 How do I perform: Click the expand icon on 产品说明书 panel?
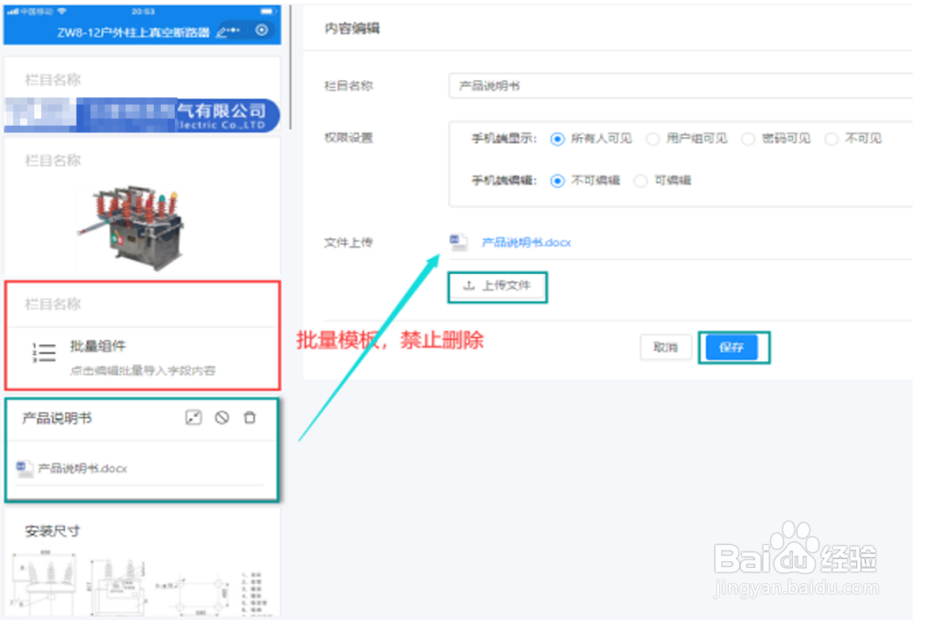click(x=194, y=418)
